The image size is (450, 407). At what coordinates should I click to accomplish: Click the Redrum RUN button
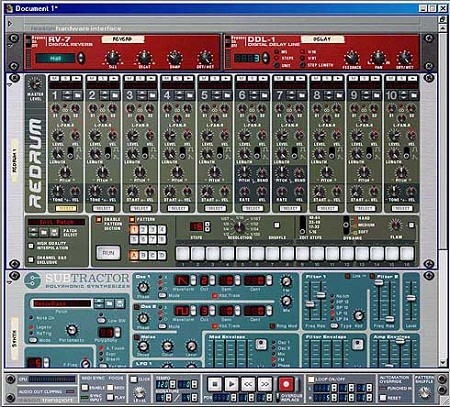(108, 253)
